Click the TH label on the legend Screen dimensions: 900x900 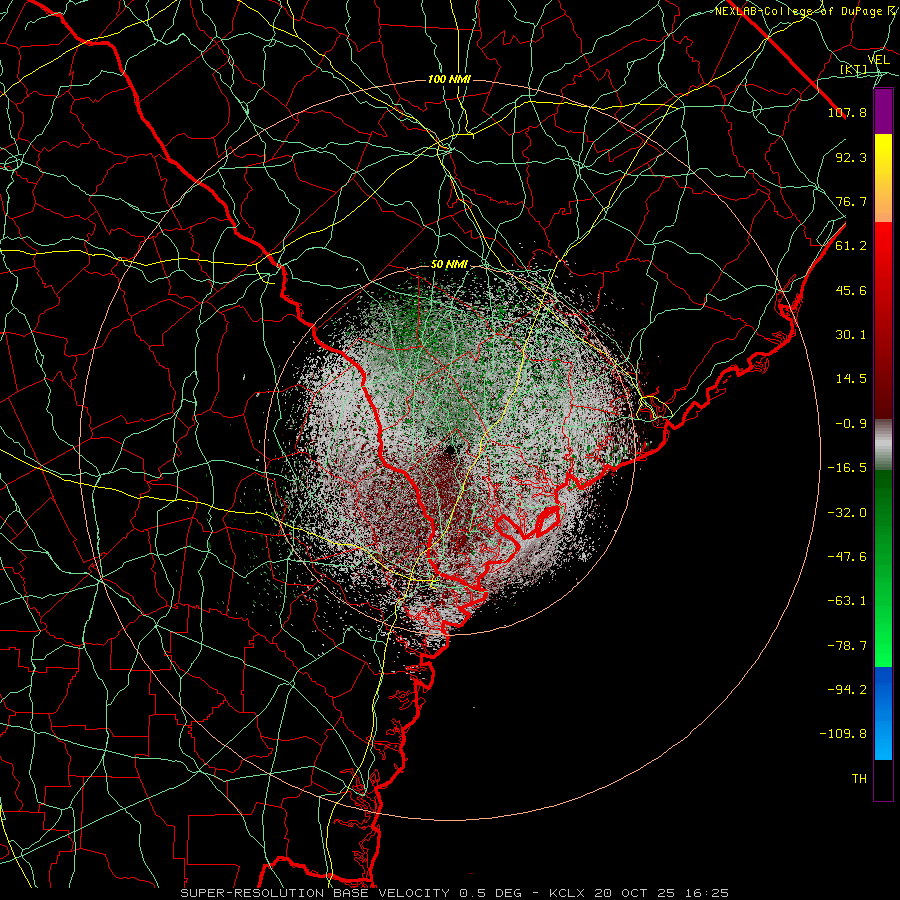(x=859, y=779)
